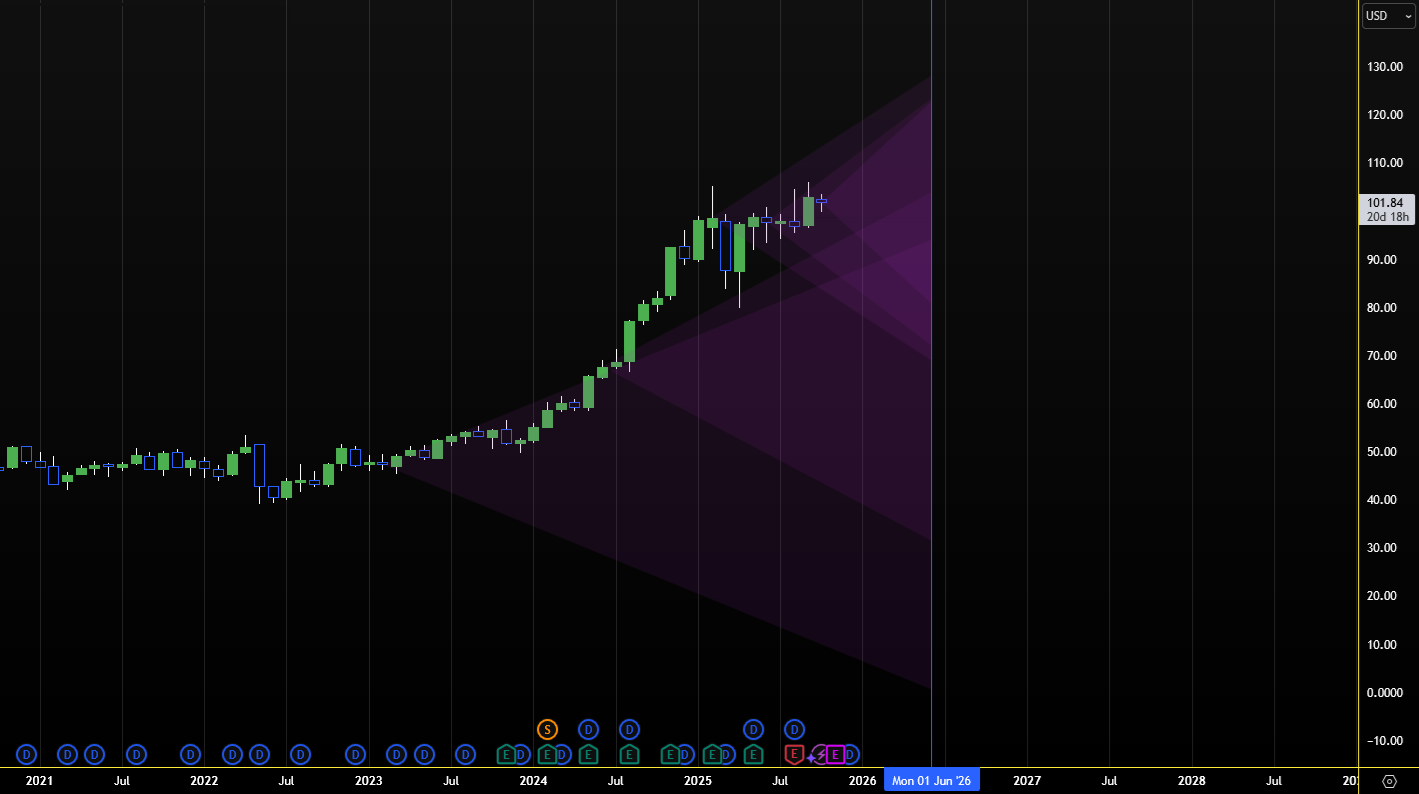This screenshot has width=1419, height=794.
Task: Click the Mon 01 Jun '26 date label
Action: pos(931,780)
